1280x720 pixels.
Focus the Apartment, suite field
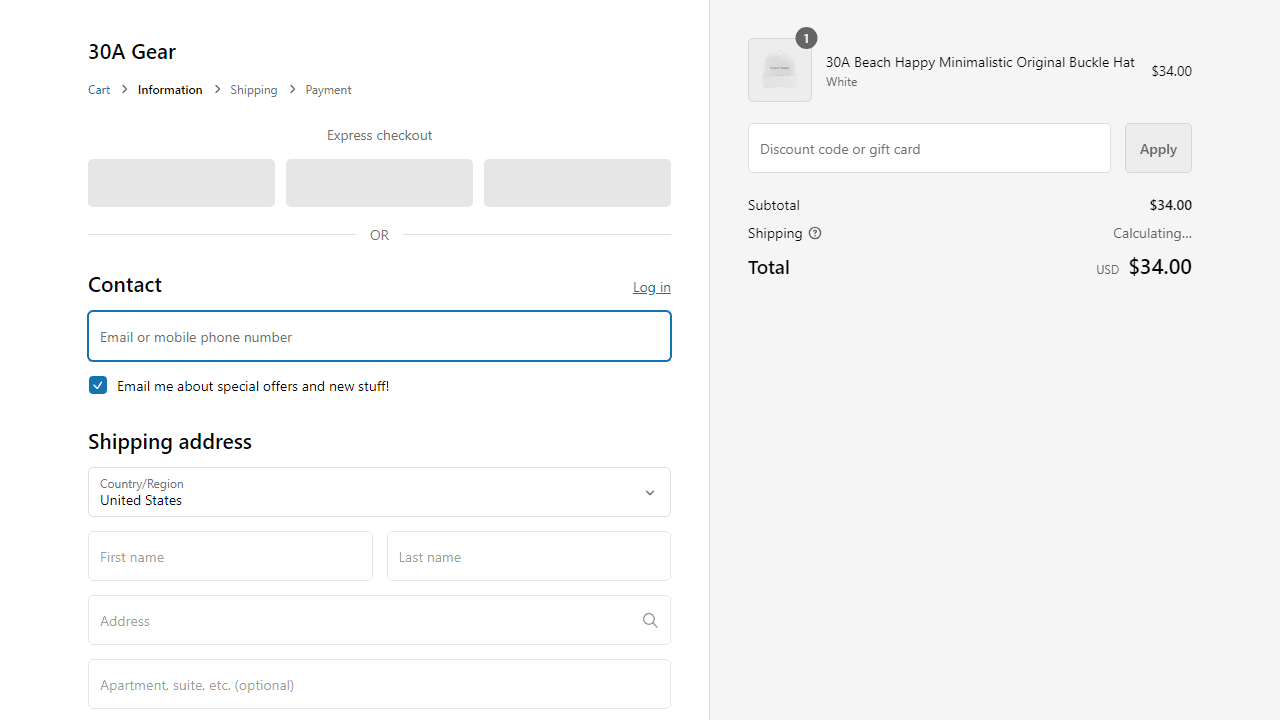click(x=379, y=684)
